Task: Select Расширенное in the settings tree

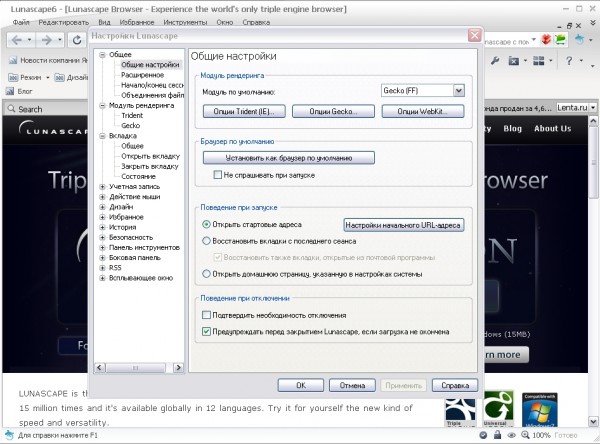Action: (x=142, y=75)
